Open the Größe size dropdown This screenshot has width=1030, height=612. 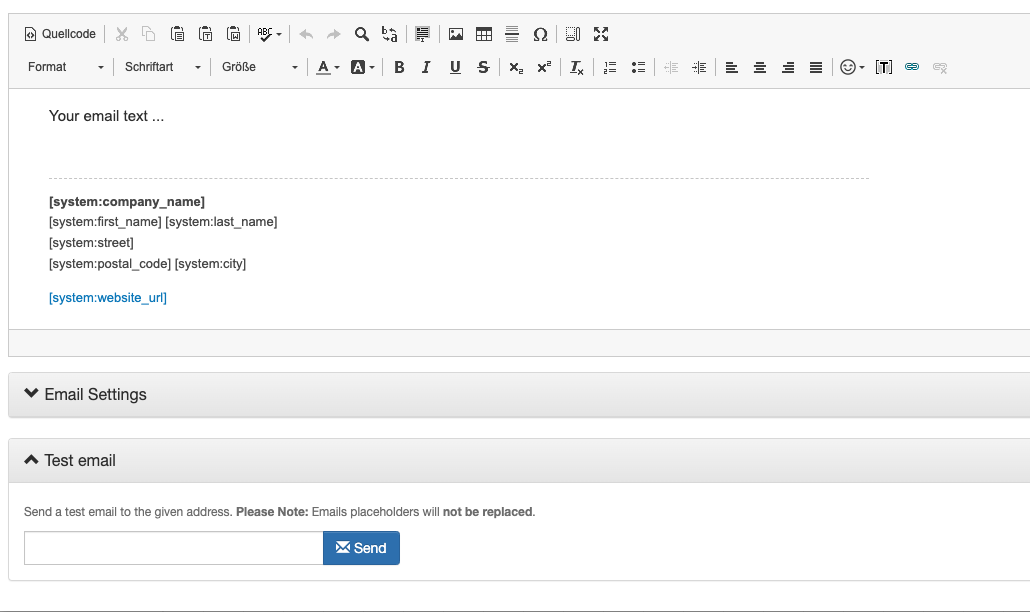tap(259, 67)
